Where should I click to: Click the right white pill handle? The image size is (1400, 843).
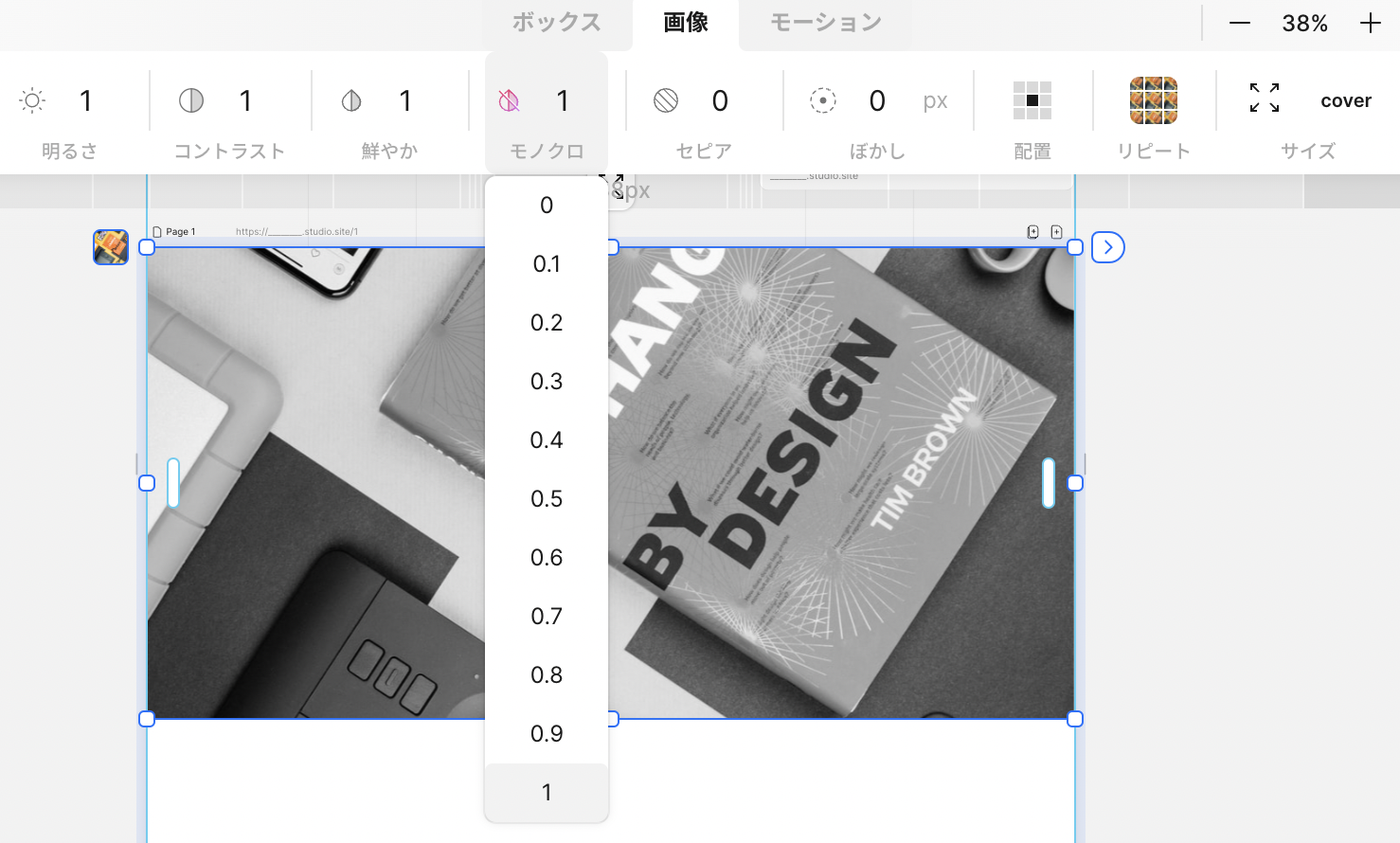pyautogui.click(x=1049, y=483)
